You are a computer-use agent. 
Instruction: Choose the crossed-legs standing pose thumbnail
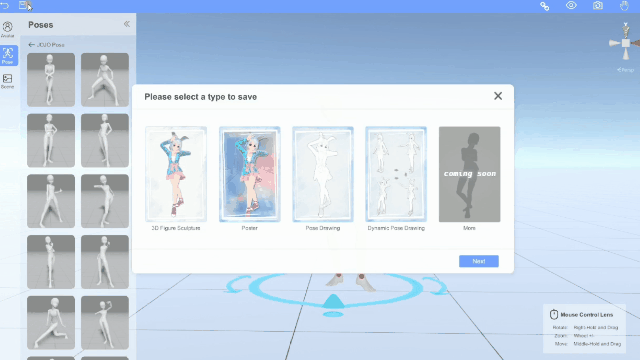click(51, 80)
